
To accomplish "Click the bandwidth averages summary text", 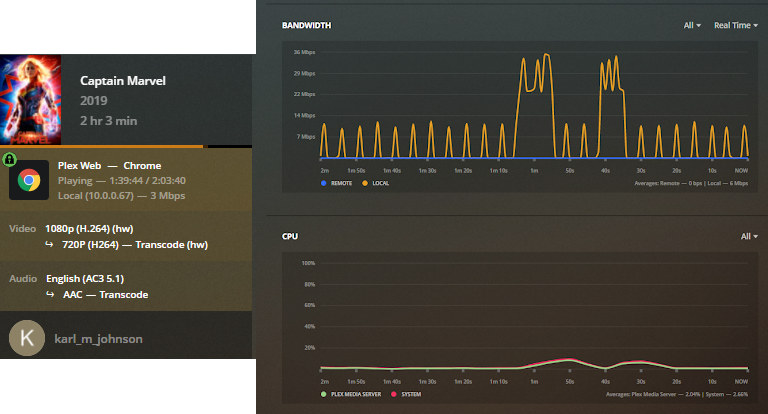I will (691, 183).
